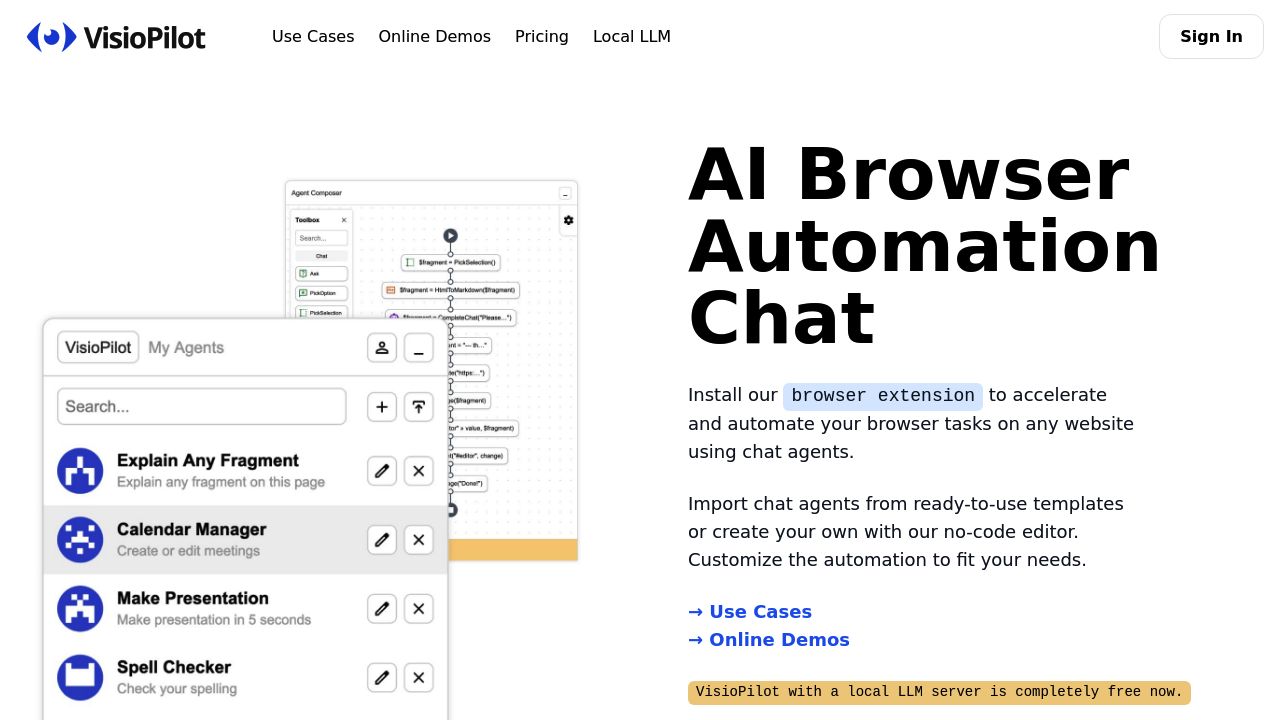This screenshot has height=720, width=1280.
Task: Switch to the My Agents tab
Action: tap(186, 347)
